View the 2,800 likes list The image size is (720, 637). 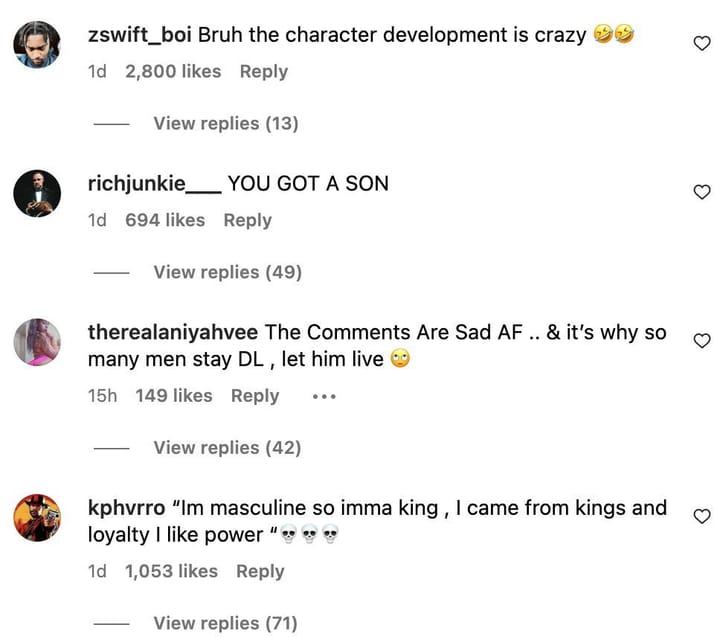pyautogui.click(x=173, y=72)
